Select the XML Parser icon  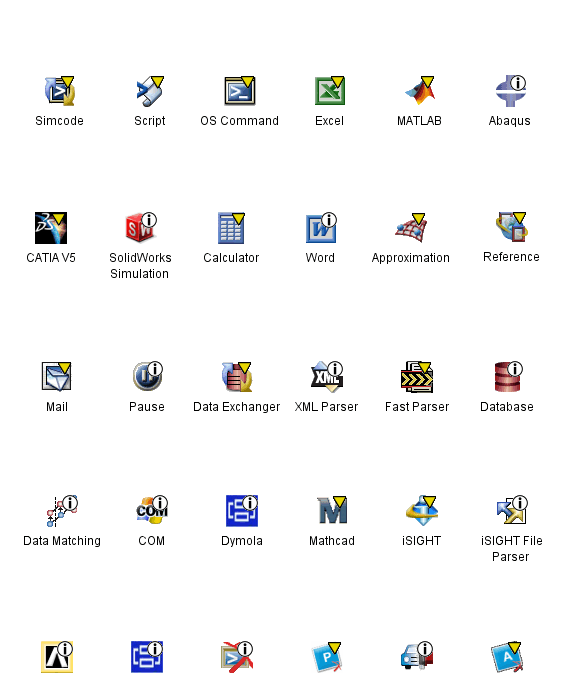[x=327, y=377]
